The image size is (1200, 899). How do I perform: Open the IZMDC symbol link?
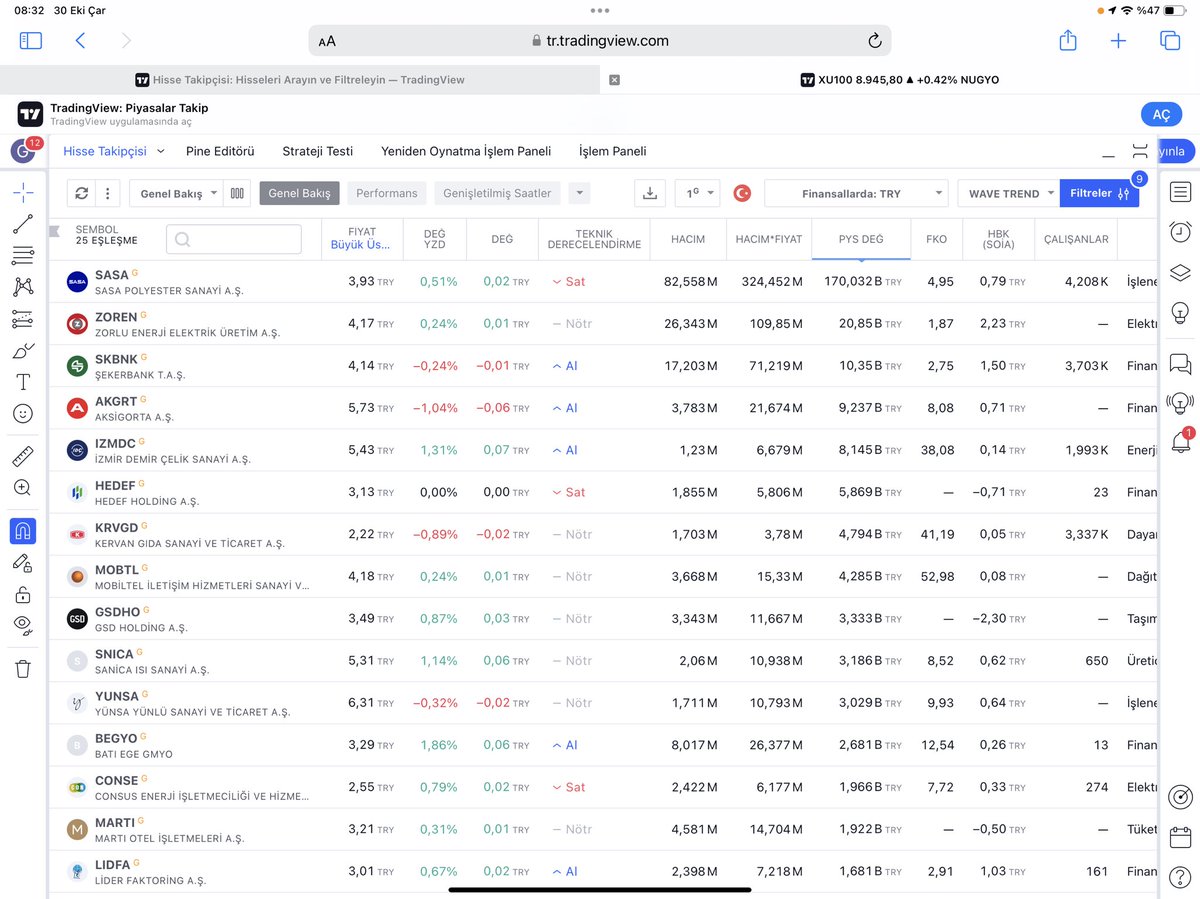click(115, 443)
